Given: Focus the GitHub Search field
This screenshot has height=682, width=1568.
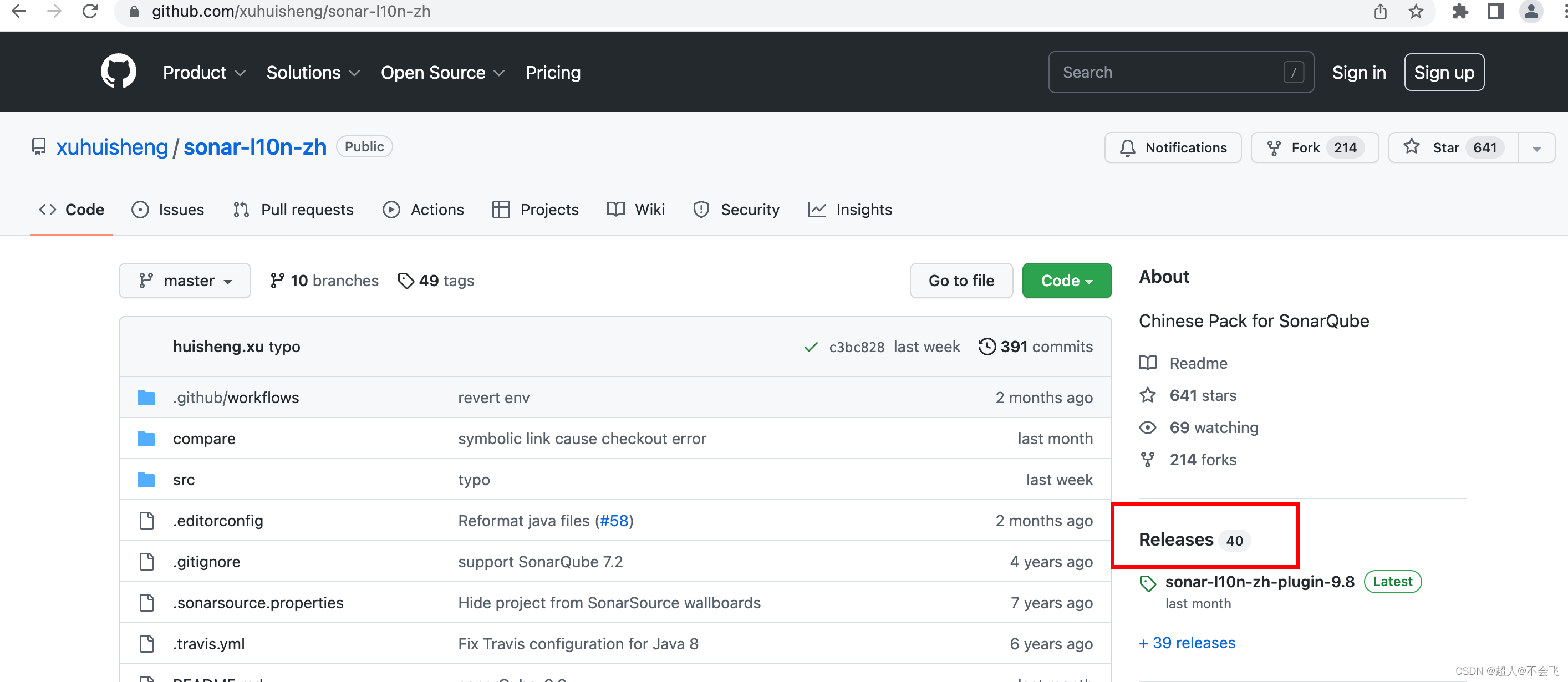Looking at the screenshot, I should tap(1181, 73).
